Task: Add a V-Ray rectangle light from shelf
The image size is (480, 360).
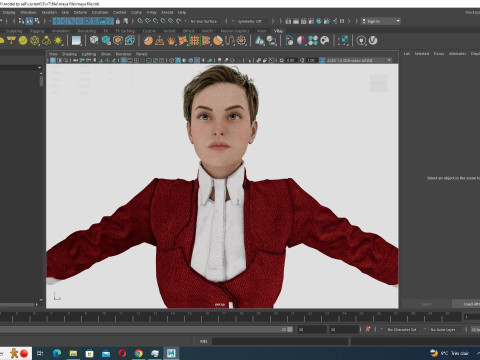Action: pyautogui.click(x=11, y=41)
